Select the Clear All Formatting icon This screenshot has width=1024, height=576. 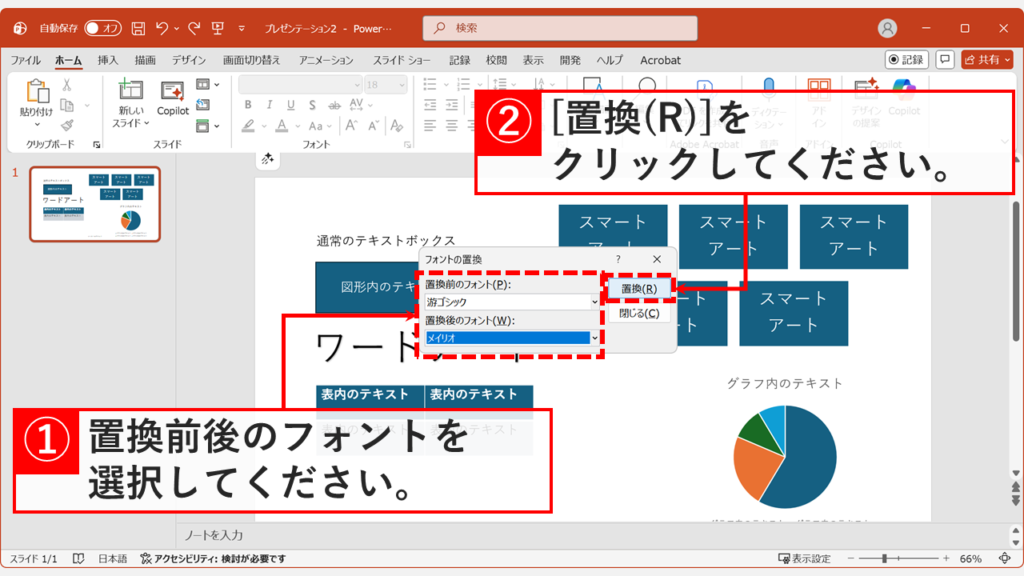point(398,126)
